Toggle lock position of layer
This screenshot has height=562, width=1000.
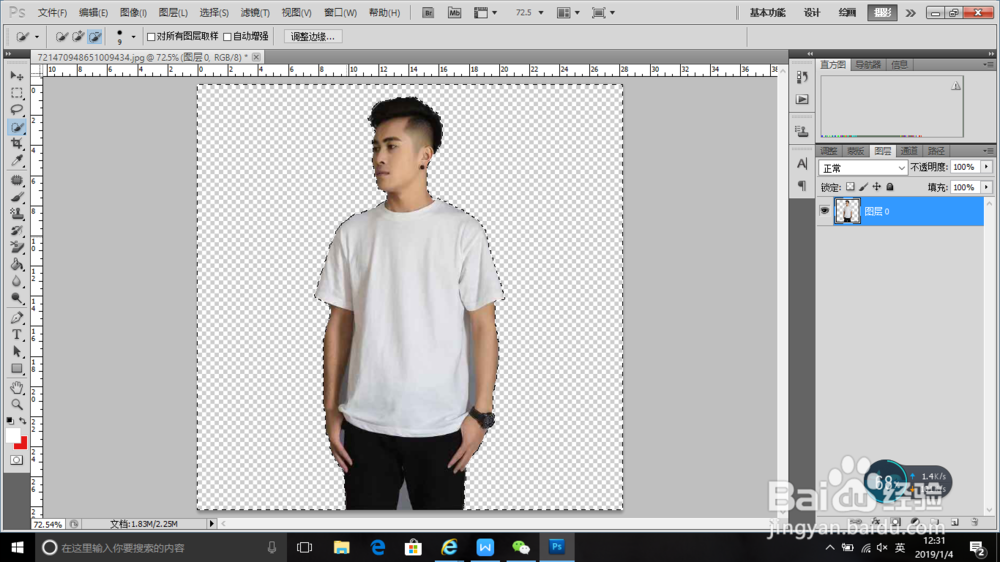point(877,187)
